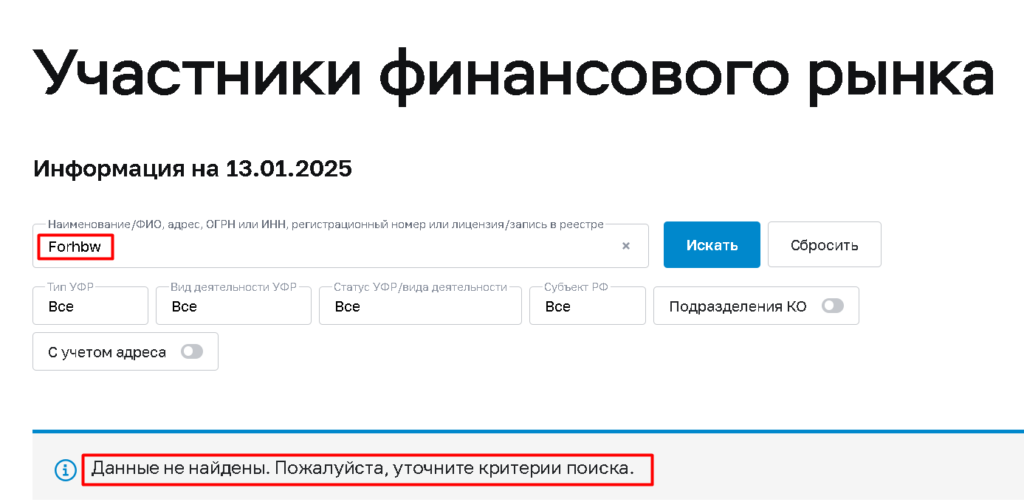Open the Тип УФР dropdown

click(90, 306)
